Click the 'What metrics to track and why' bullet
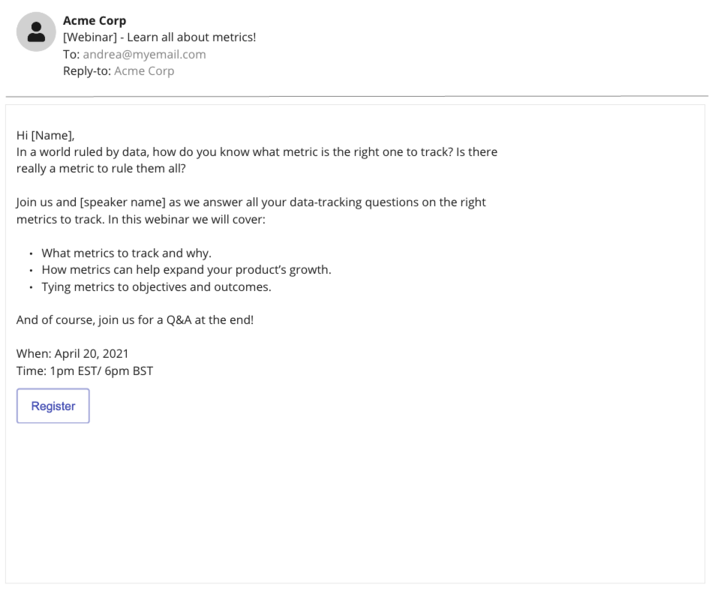Viewport: 715px width, 597px height. (126, 253)
